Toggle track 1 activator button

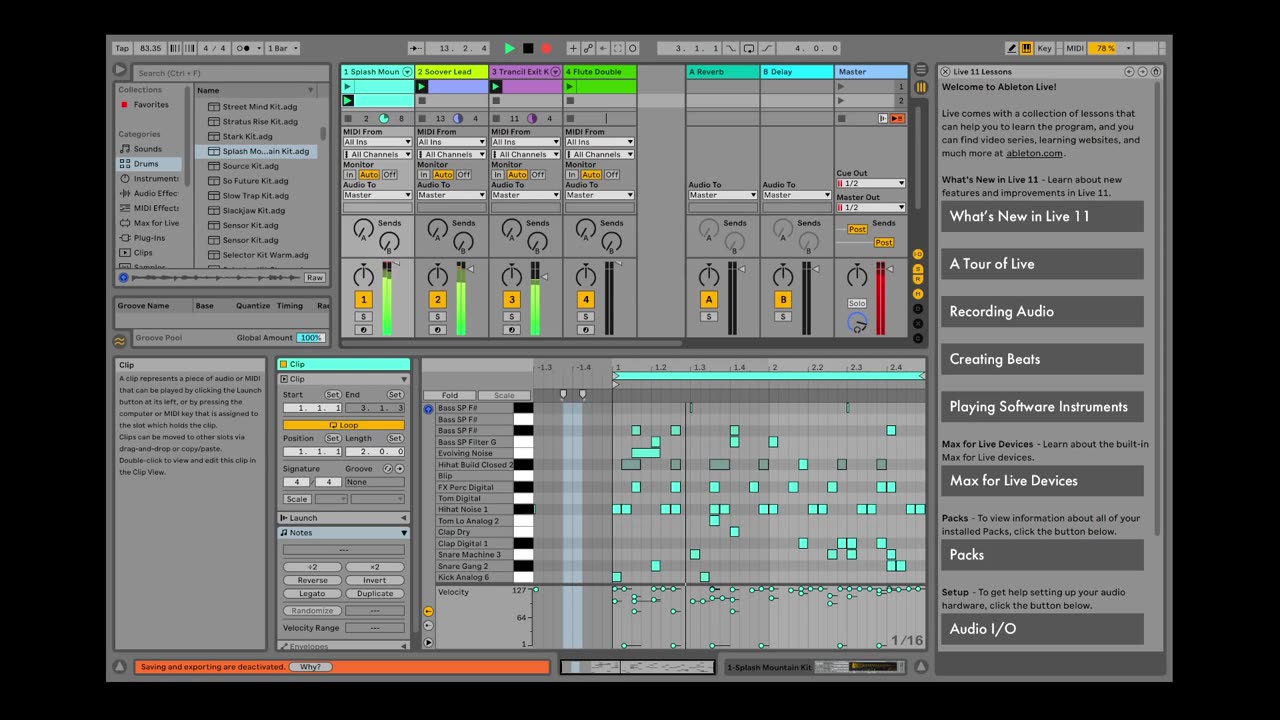click(363, 300)
